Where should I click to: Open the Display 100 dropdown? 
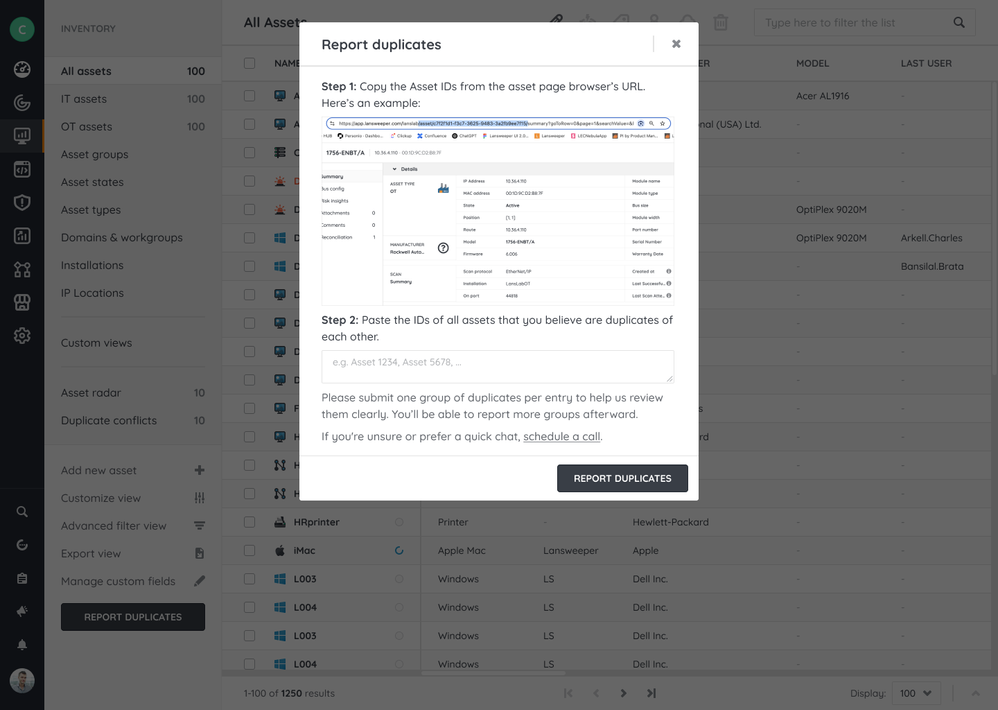tap(915, 693)
